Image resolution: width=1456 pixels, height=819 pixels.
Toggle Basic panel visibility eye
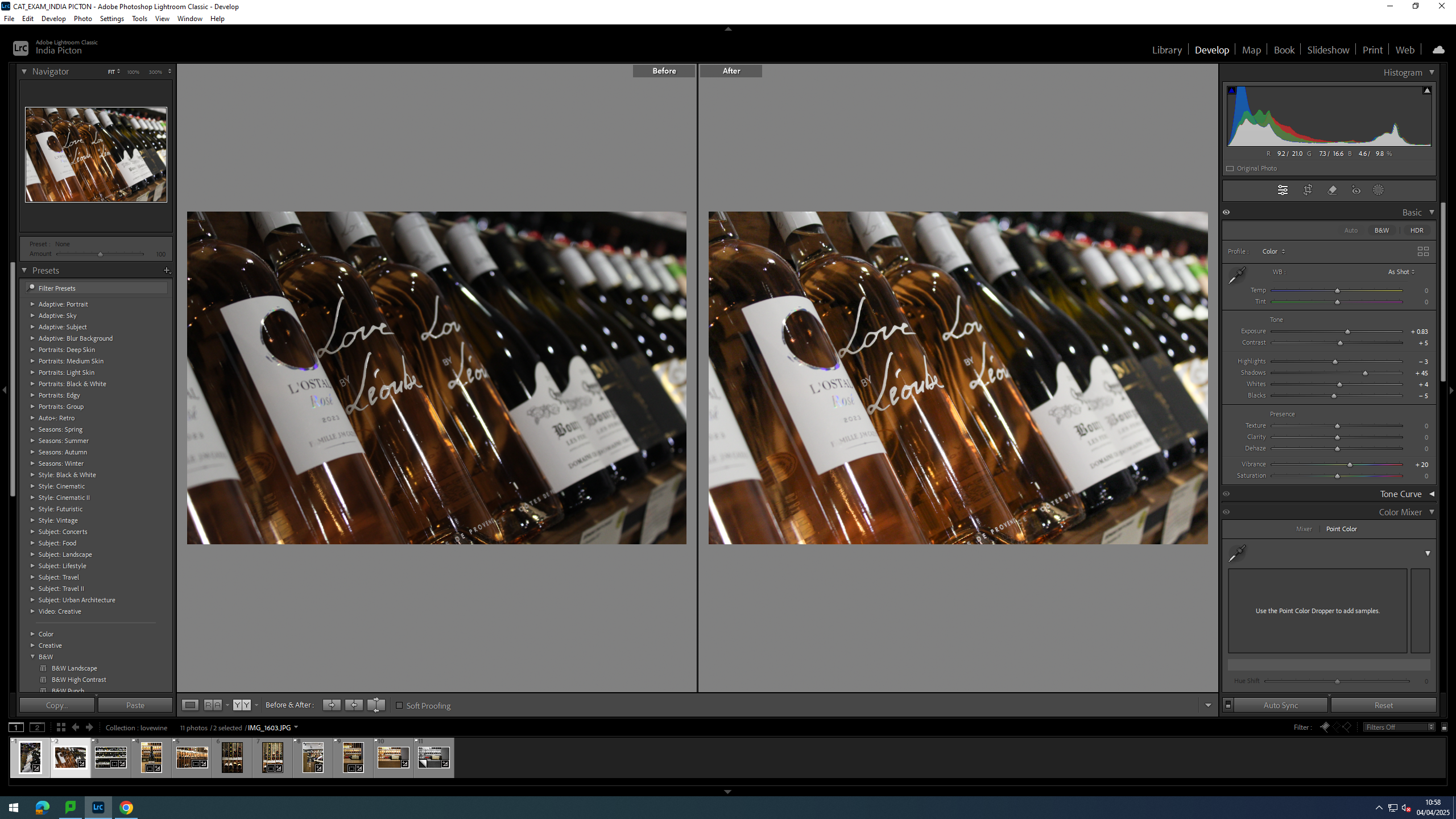point(1226,212)
